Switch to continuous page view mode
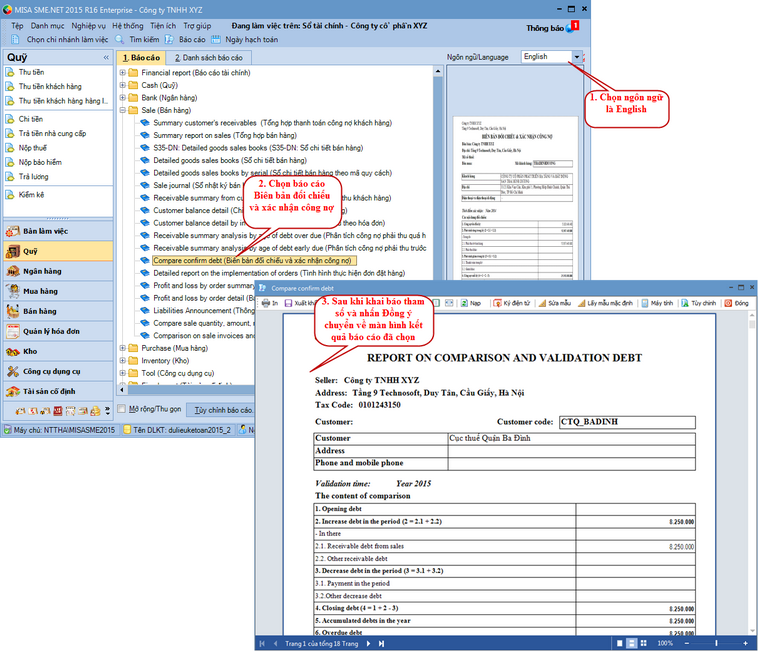 [x=631, y=643]
